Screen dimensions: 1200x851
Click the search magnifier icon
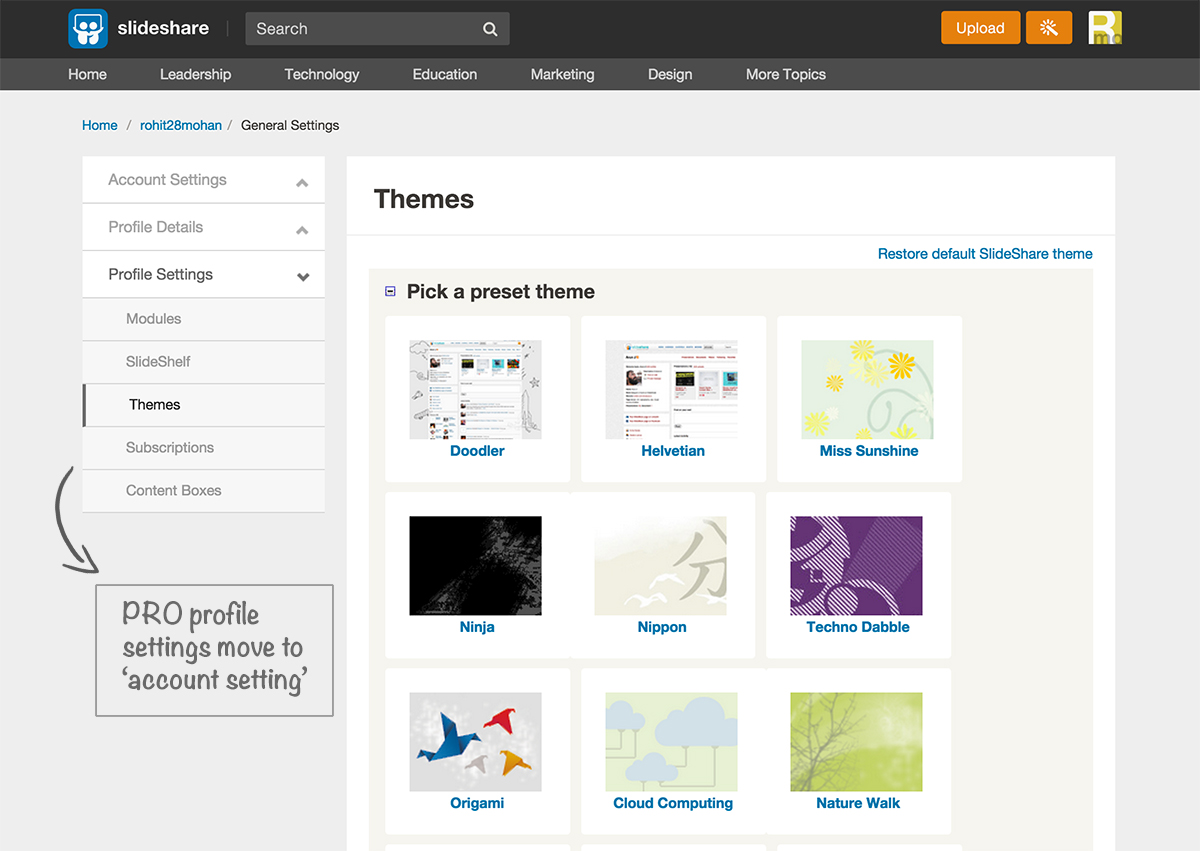[x=490, y=29]
